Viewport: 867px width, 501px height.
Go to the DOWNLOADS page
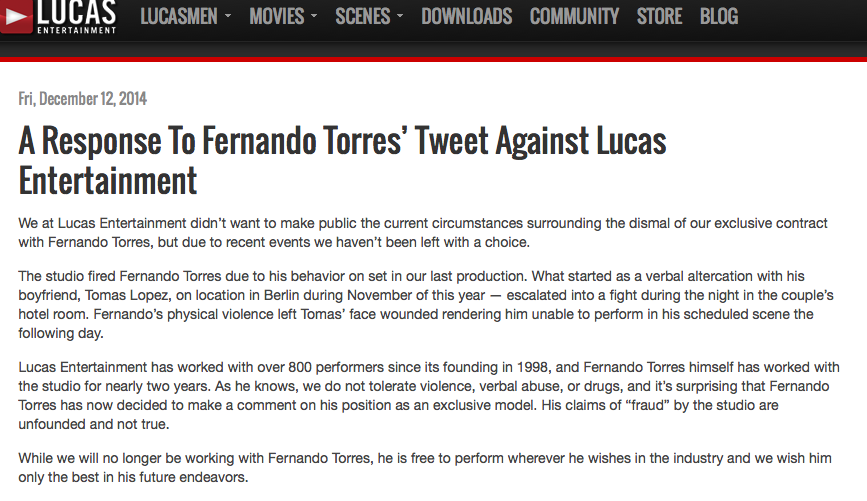pyautogui.click(x=467, y=17)
